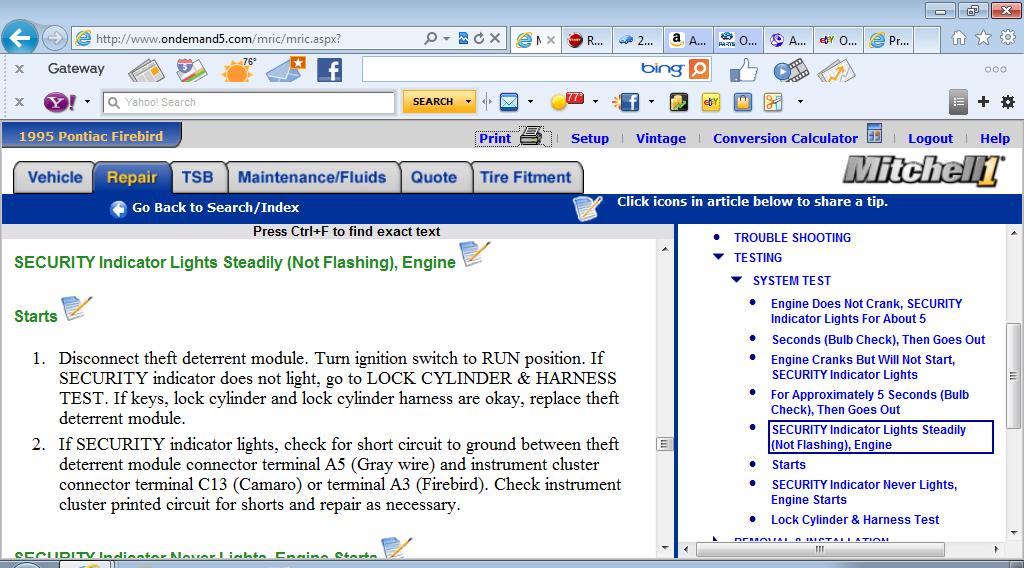Click the thumbs-up like icon
The image size is (1024, 568).
(743, 70)
